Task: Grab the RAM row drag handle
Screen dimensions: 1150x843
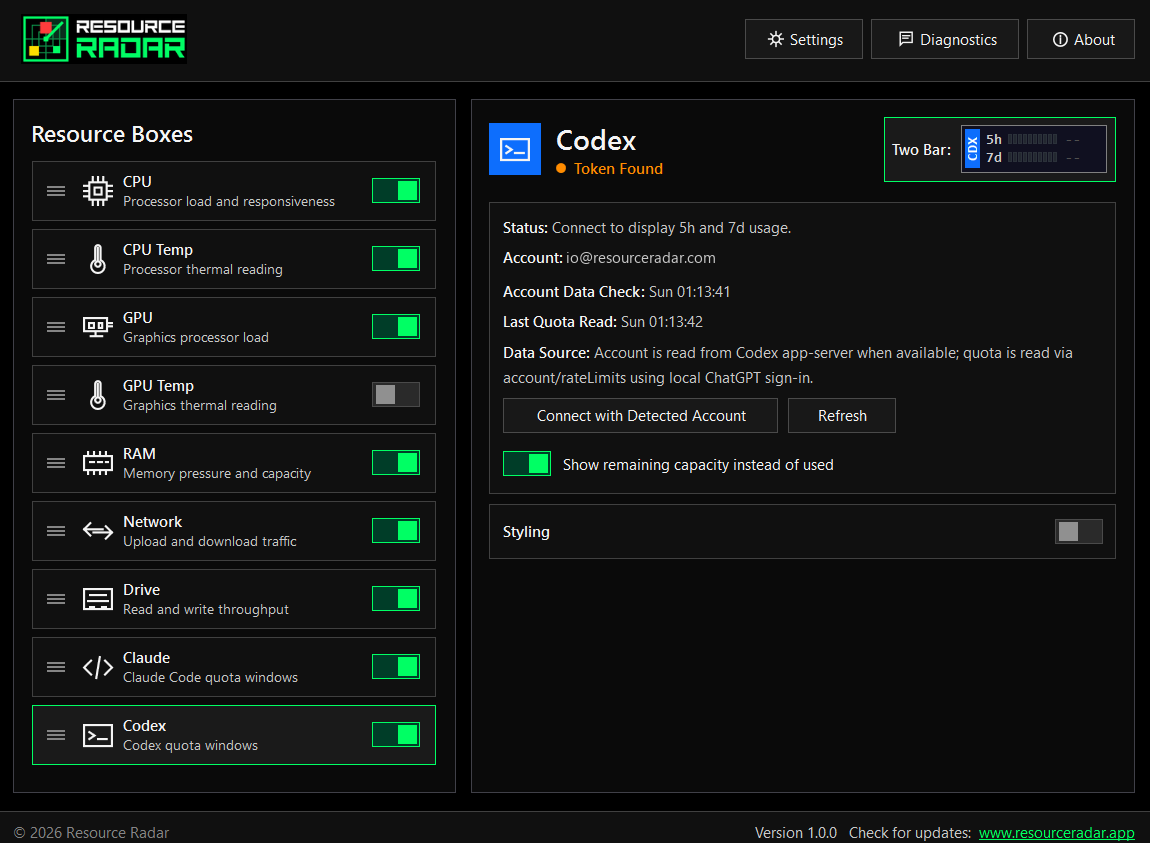Action: coord(56,463)
